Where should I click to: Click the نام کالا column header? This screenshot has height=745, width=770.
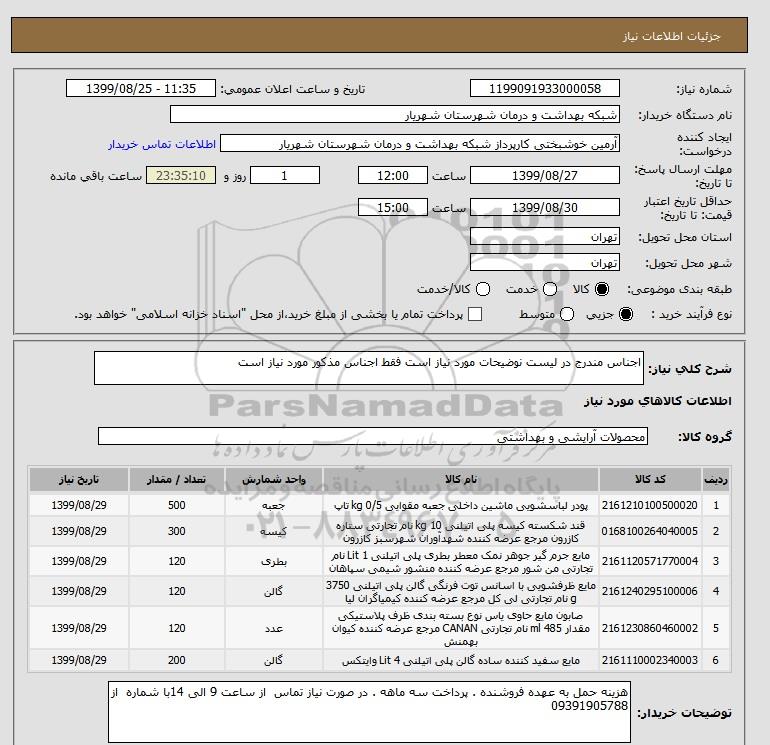point(461,479)
